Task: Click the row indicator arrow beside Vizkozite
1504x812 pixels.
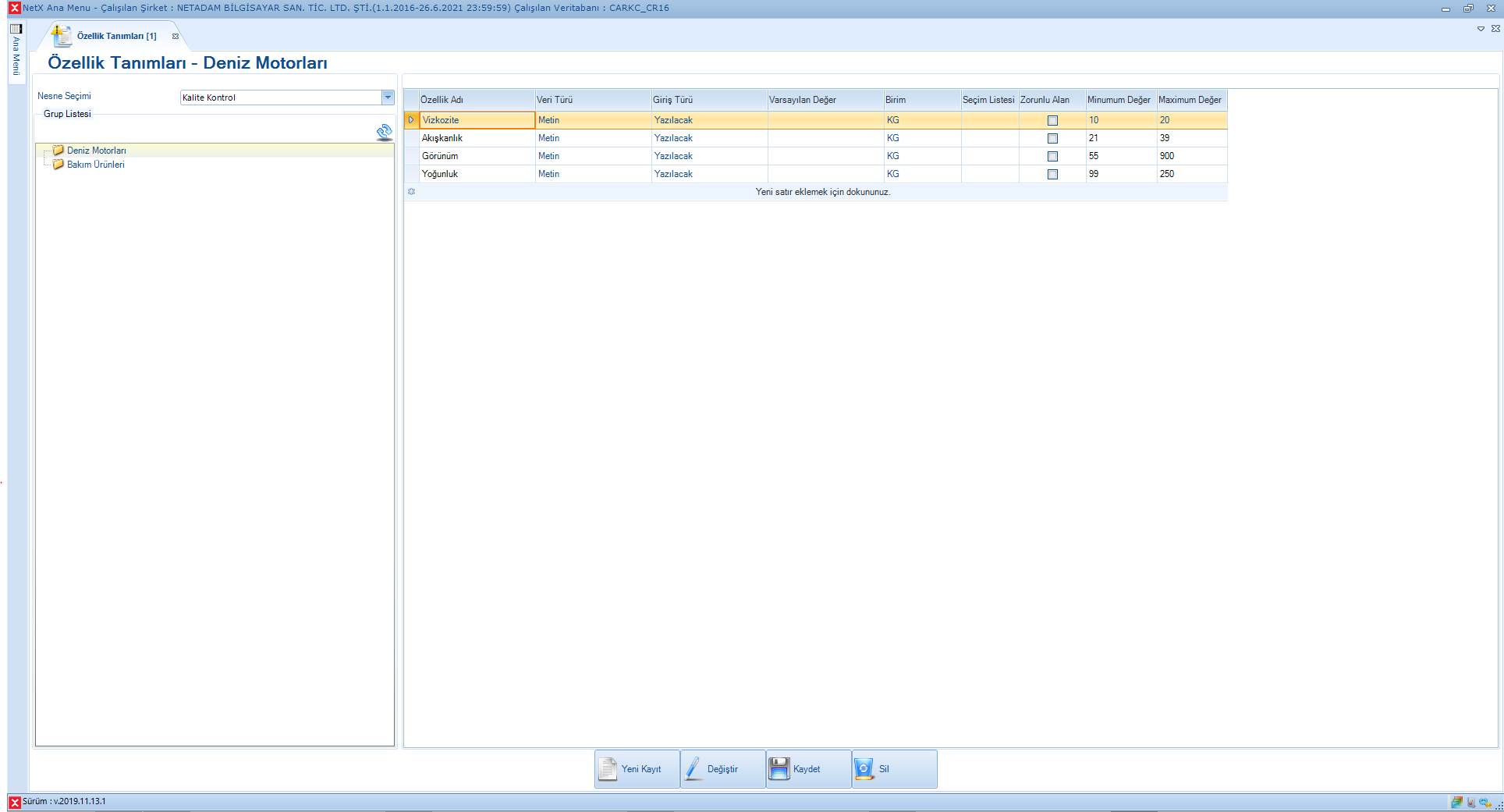Action: pos(411,120)
